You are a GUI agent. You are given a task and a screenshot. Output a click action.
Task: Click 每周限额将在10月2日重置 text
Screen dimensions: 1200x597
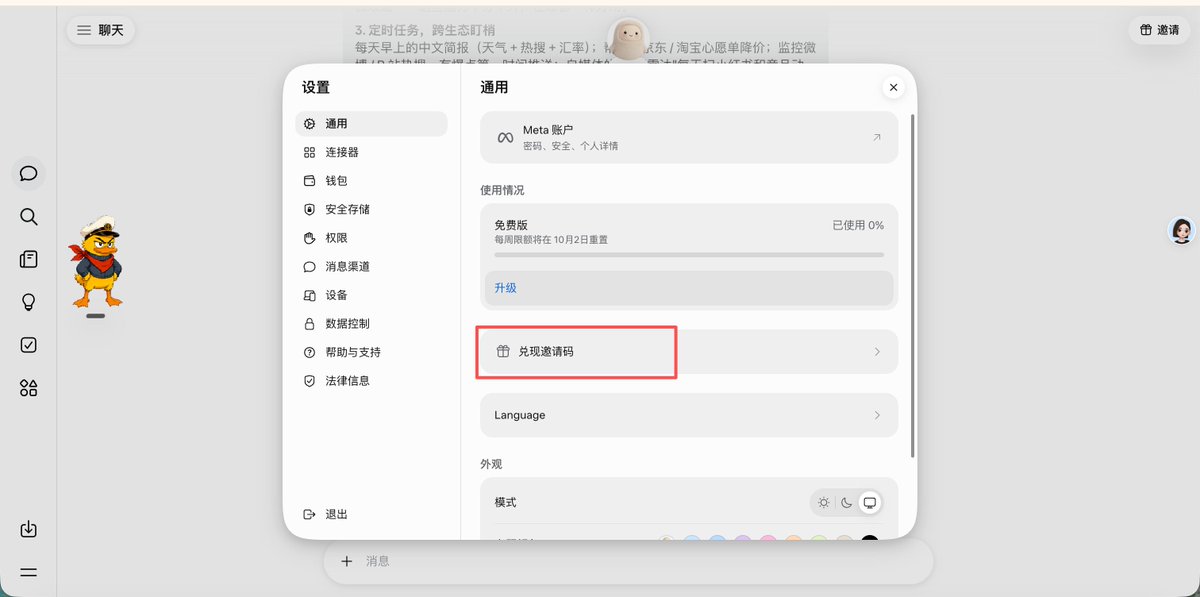[551, 240]
